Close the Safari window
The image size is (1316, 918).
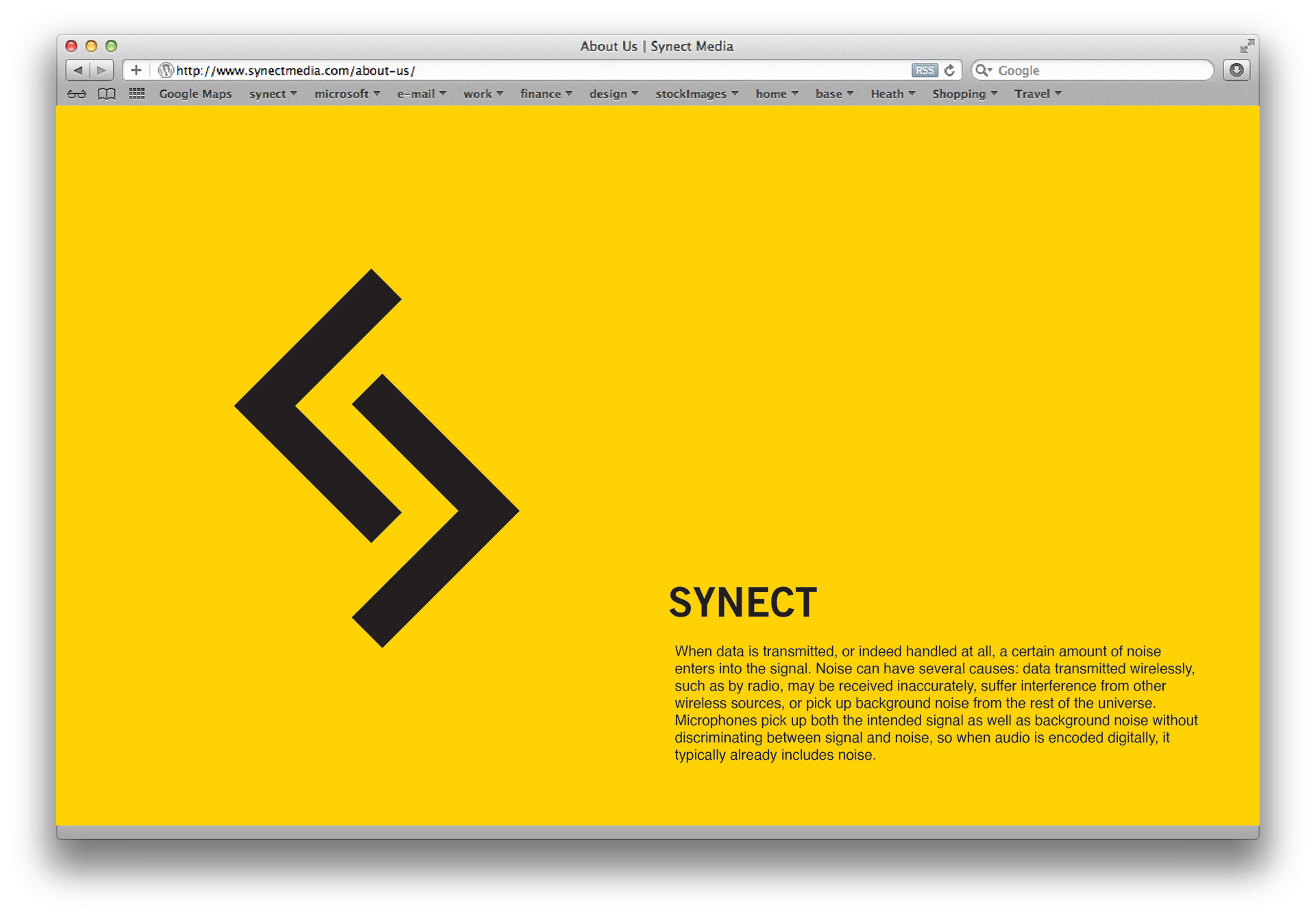tap(71, 46)
